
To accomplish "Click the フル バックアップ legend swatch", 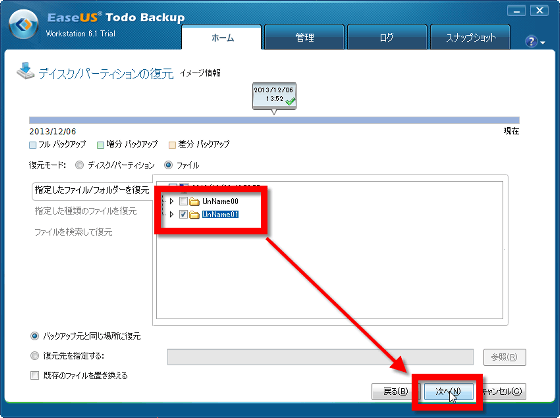I will pyautogui.click(x=33, y=145).
